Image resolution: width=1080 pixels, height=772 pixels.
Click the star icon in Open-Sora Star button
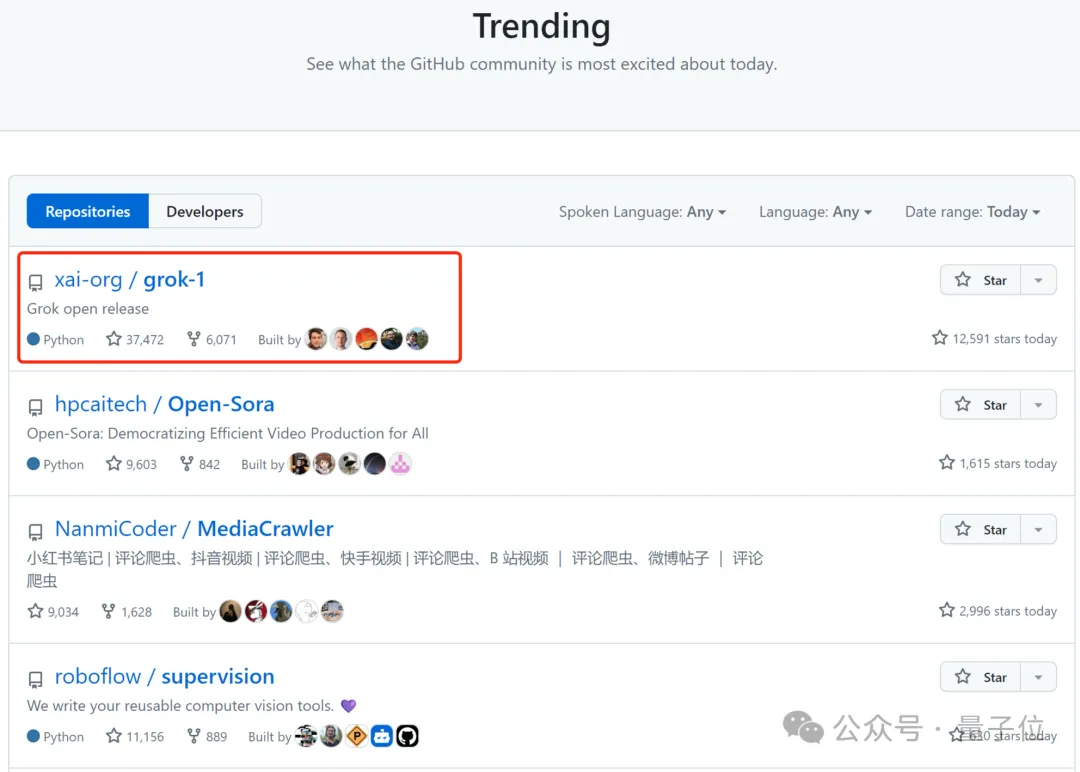963,404
